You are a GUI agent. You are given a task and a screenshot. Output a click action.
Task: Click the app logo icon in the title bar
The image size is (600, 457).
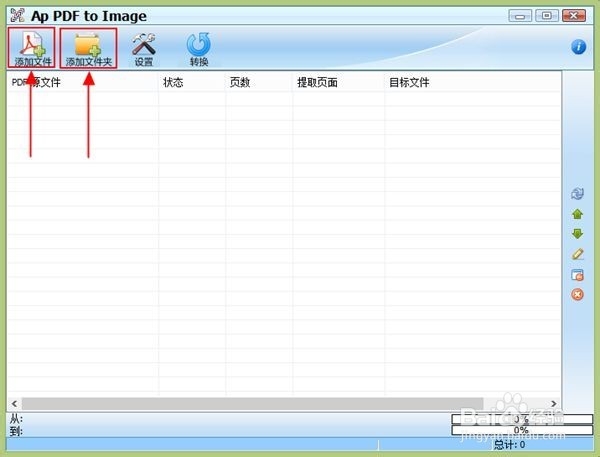(x=17, y=15)
